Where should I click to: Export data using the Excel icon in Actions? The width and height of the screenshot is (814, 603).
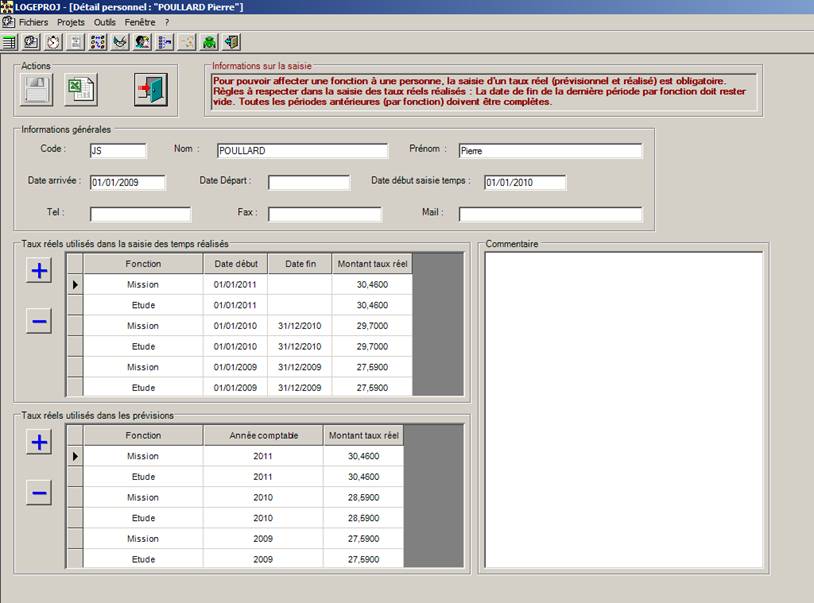pyautogui.click(x=80, y=90)
